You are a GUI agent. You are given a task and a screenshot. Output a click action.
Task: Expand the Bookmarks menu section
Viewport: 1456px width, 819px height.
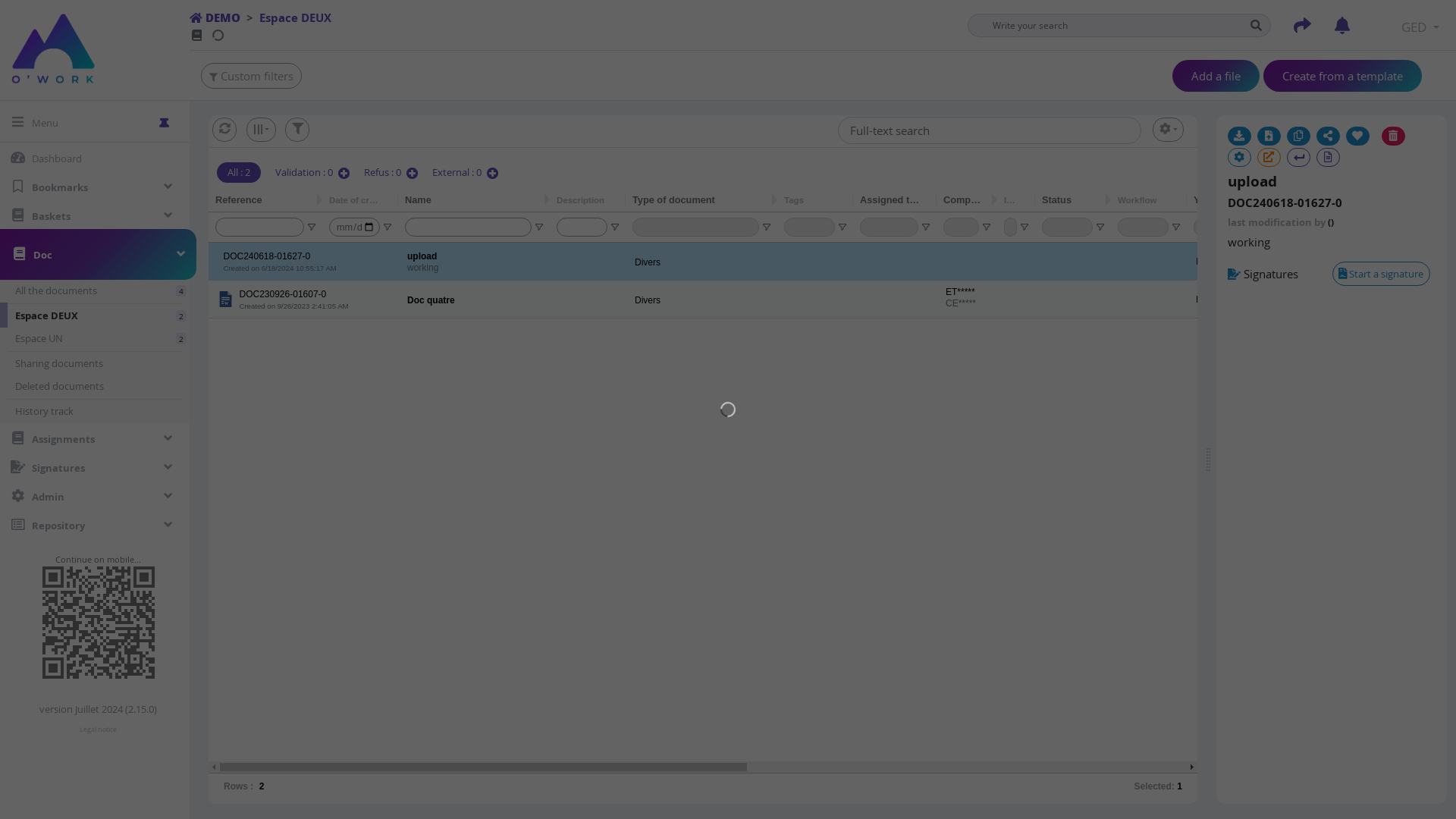point(168,187)
